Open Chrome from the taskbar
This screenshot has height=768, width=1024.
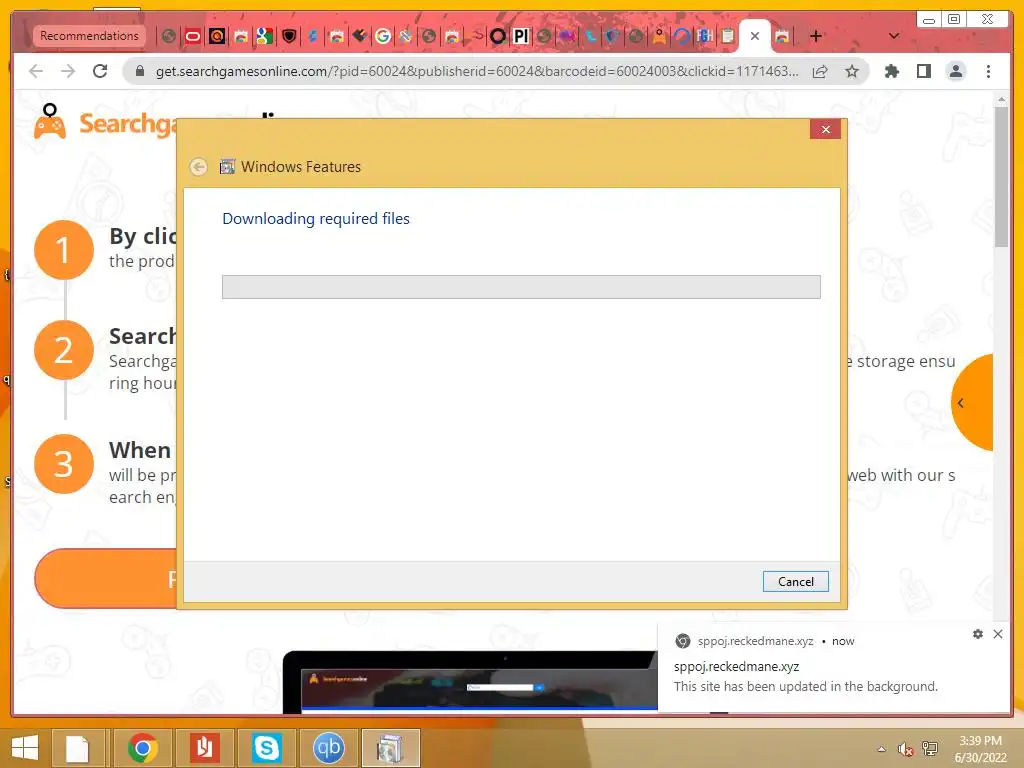click(142, 748)
